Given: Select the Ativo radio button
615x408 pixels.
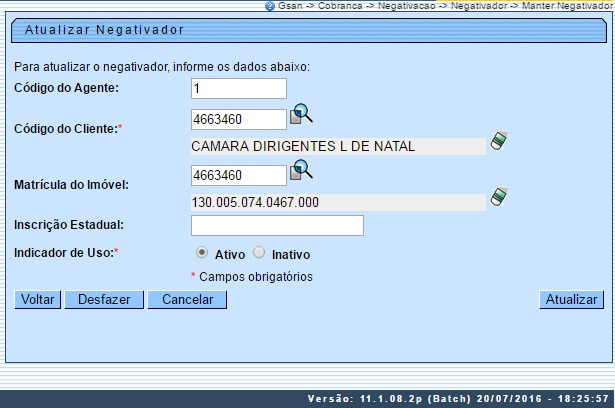Looking at the screenshot, I should [202, 252].
